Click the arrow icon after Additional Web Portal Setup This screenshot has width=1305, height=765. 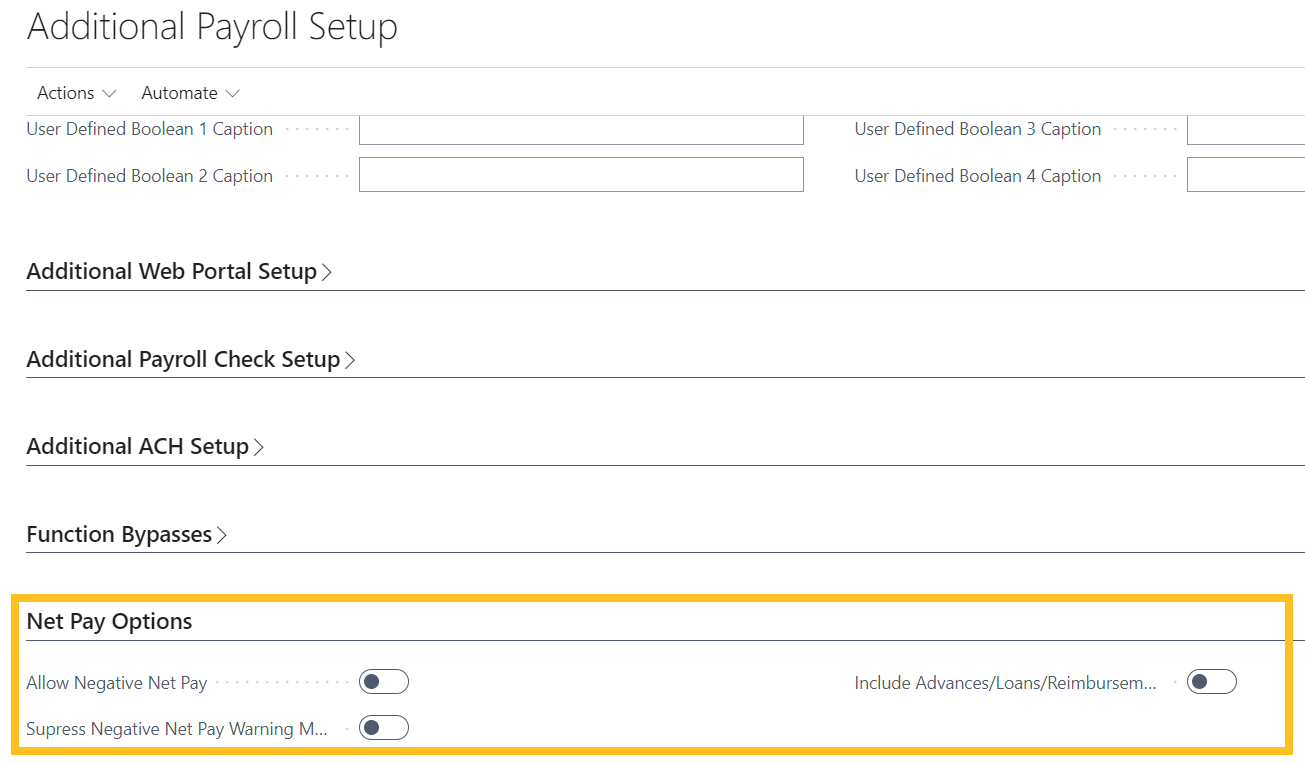coord(327,272)
